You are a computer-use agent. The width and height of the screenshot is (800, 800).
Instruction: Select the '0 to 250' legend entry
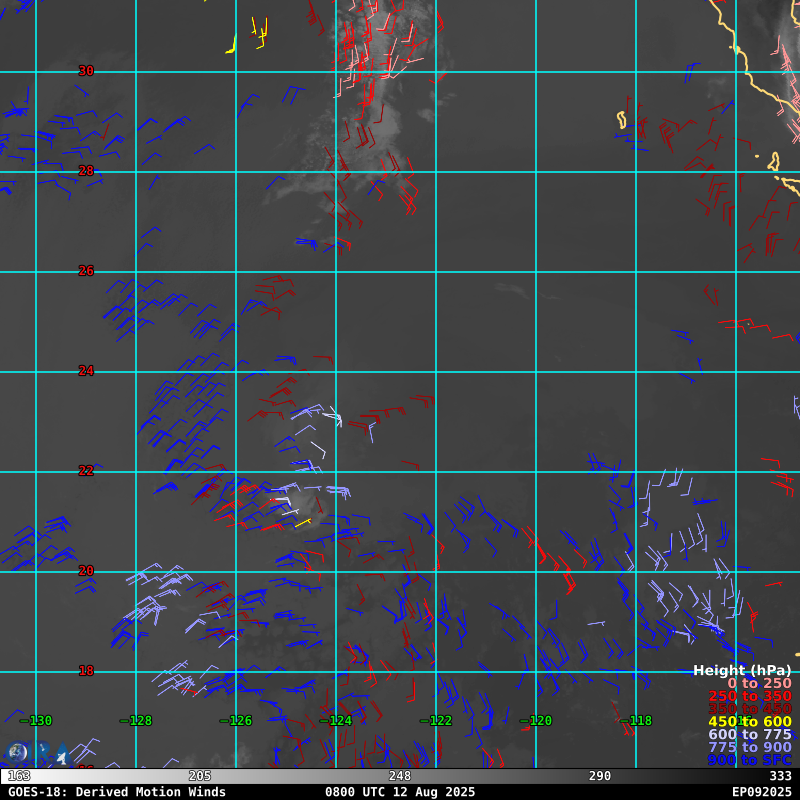[x=758, y=684]
